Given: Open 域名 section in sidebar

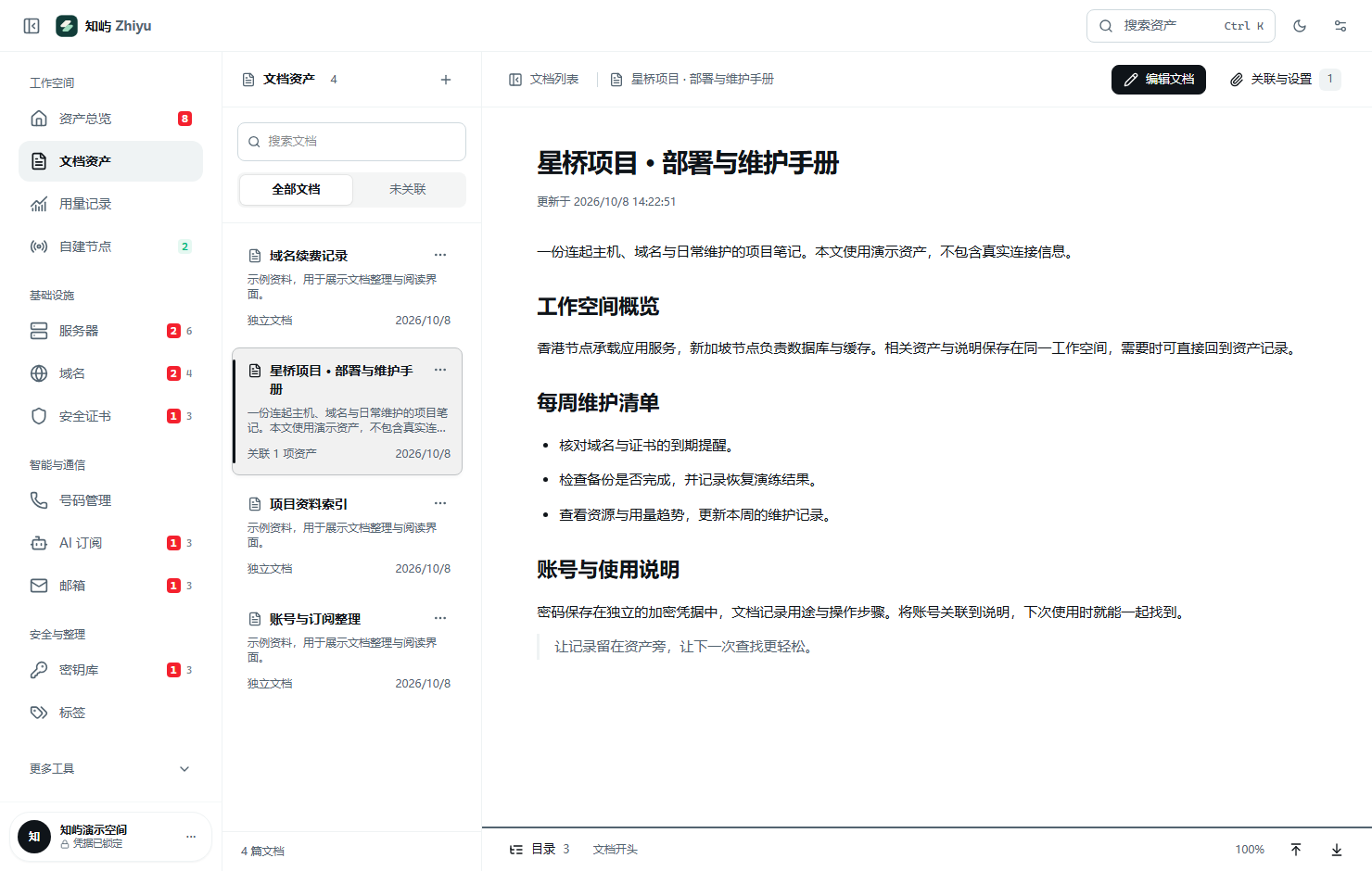Looking at the screenshot, I should (111, 373).
